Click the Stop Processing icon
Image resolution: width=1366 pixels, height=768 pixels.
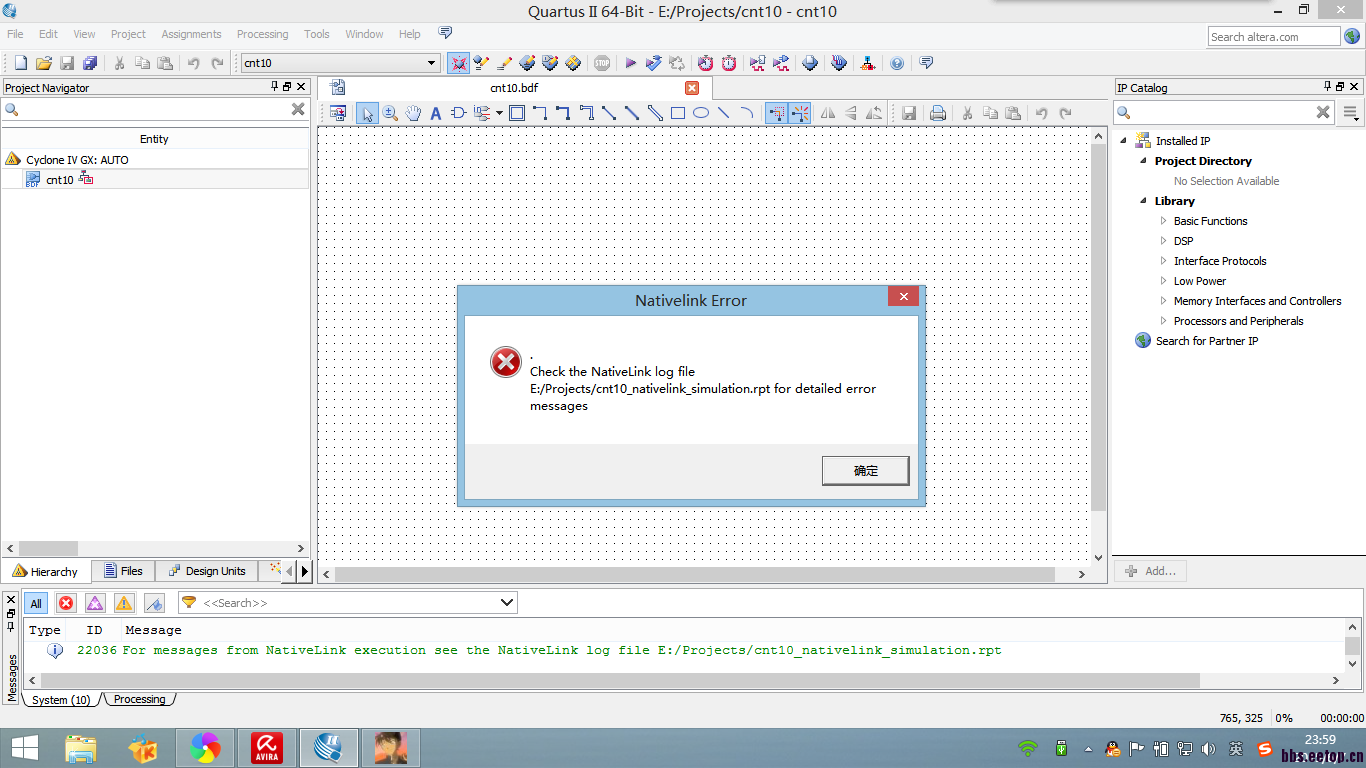click(602, 63)
